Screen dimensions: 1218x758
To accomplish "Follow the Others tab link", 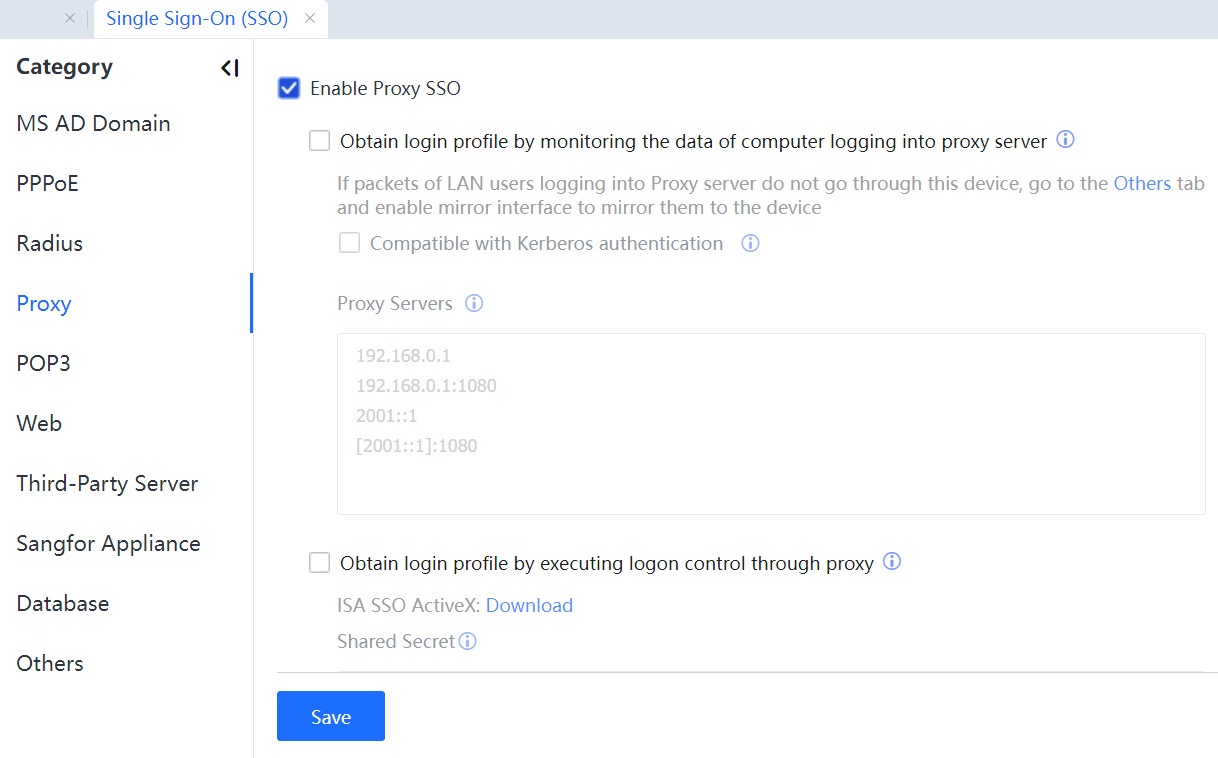I will [1142, 183].
